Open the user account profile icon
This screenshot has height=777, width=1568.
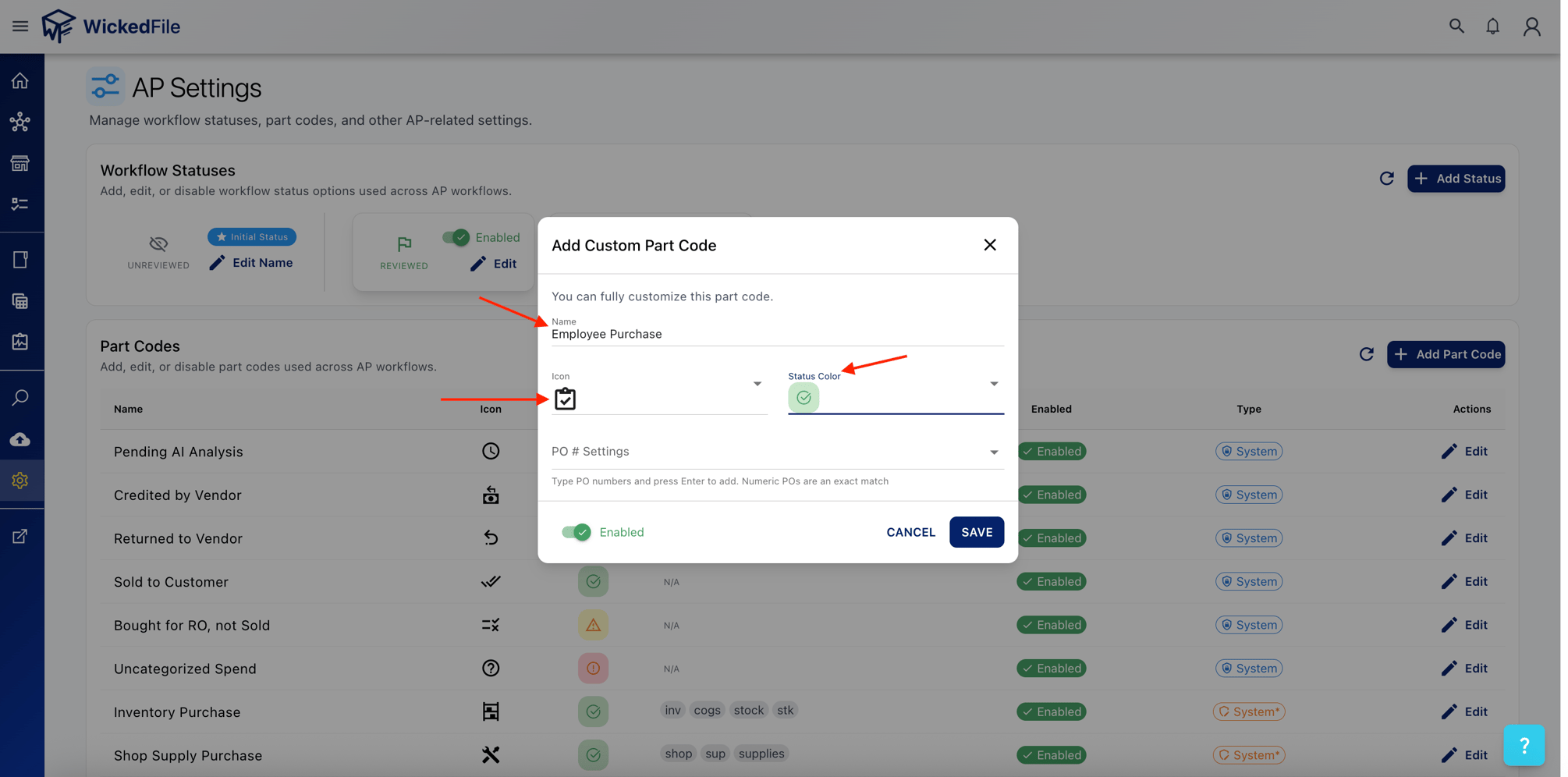[1531, 26]
